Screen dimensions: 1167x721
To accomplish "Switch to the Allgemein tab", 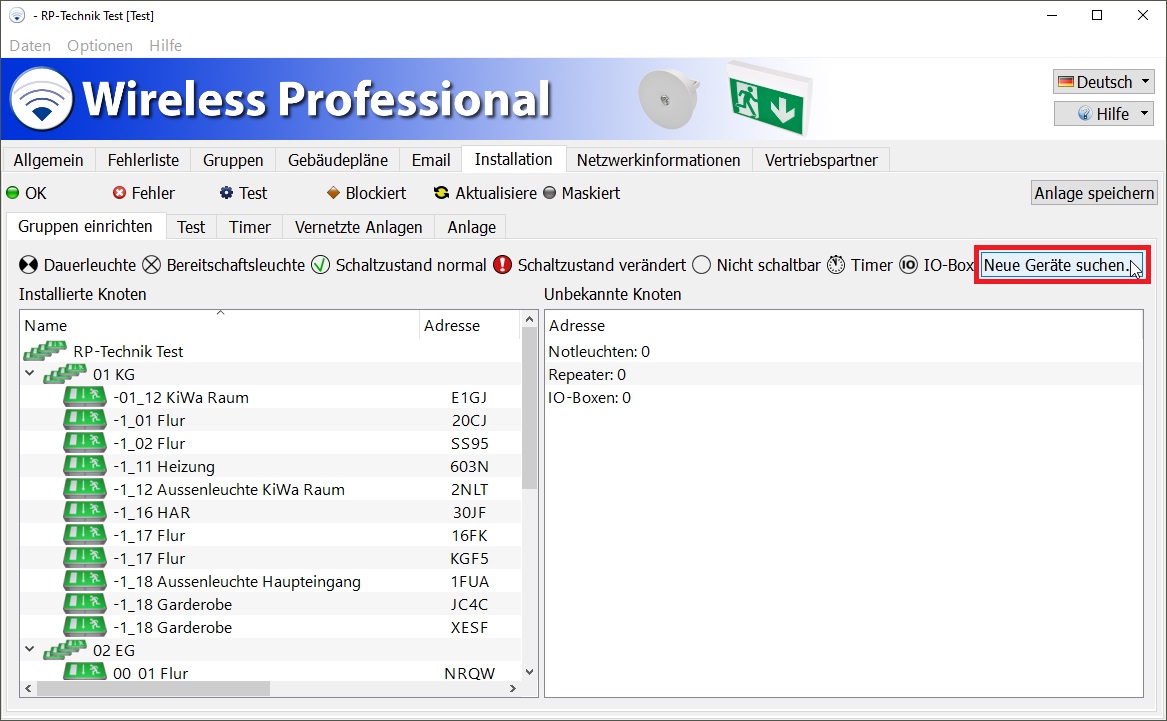I will tap(48, 160).
